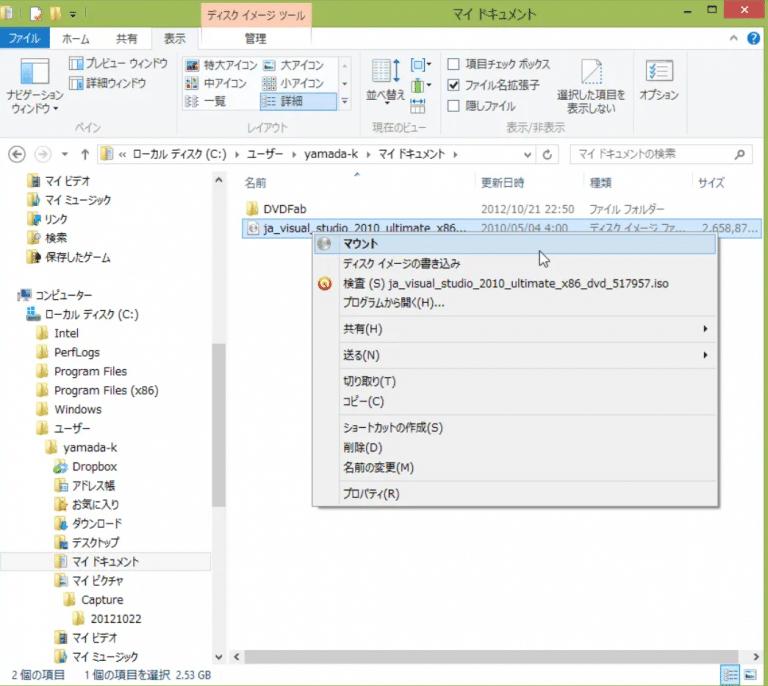Image resolution: width=768 pixels, height=686 pixels.
Task: Switch to large thumbnails view in status bar
Action: click(x=750, y=676)
